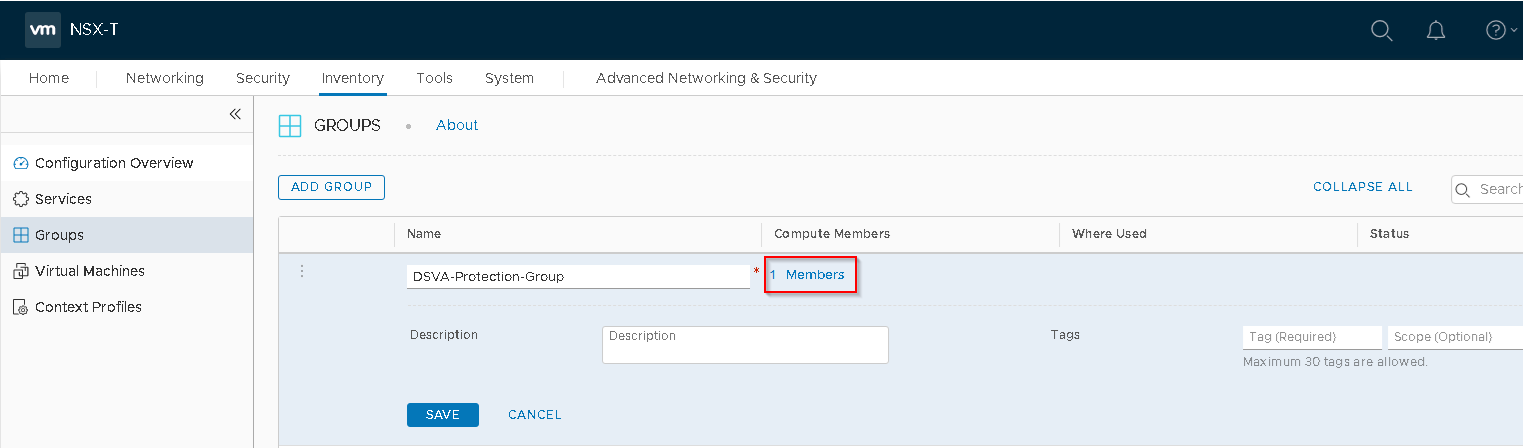The height and width of the screenshot is (448, 1523).
Task: Click the search magnifier icon in header
Action: [x=1381, y=30]
